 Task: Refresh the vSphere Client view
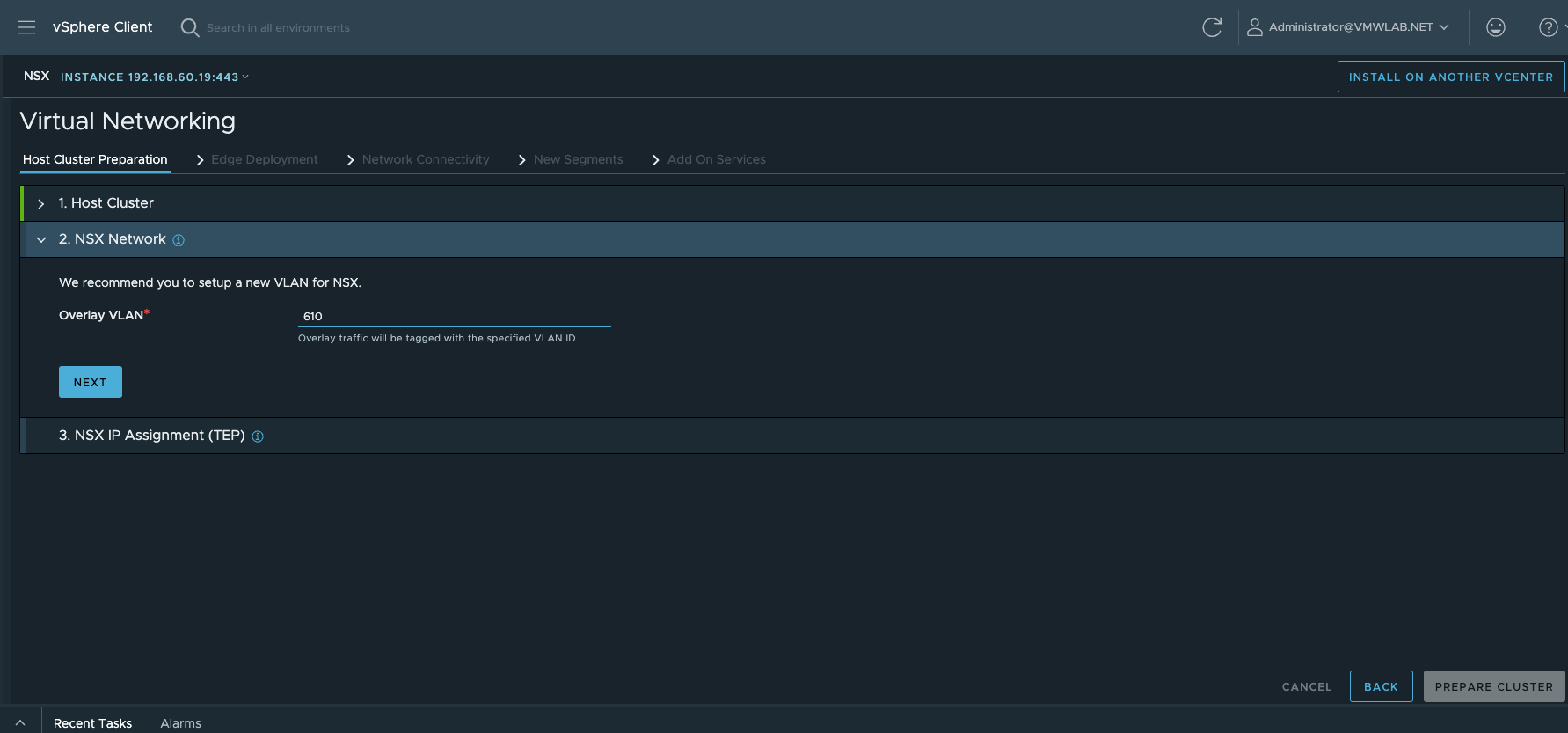(1212, 27)
